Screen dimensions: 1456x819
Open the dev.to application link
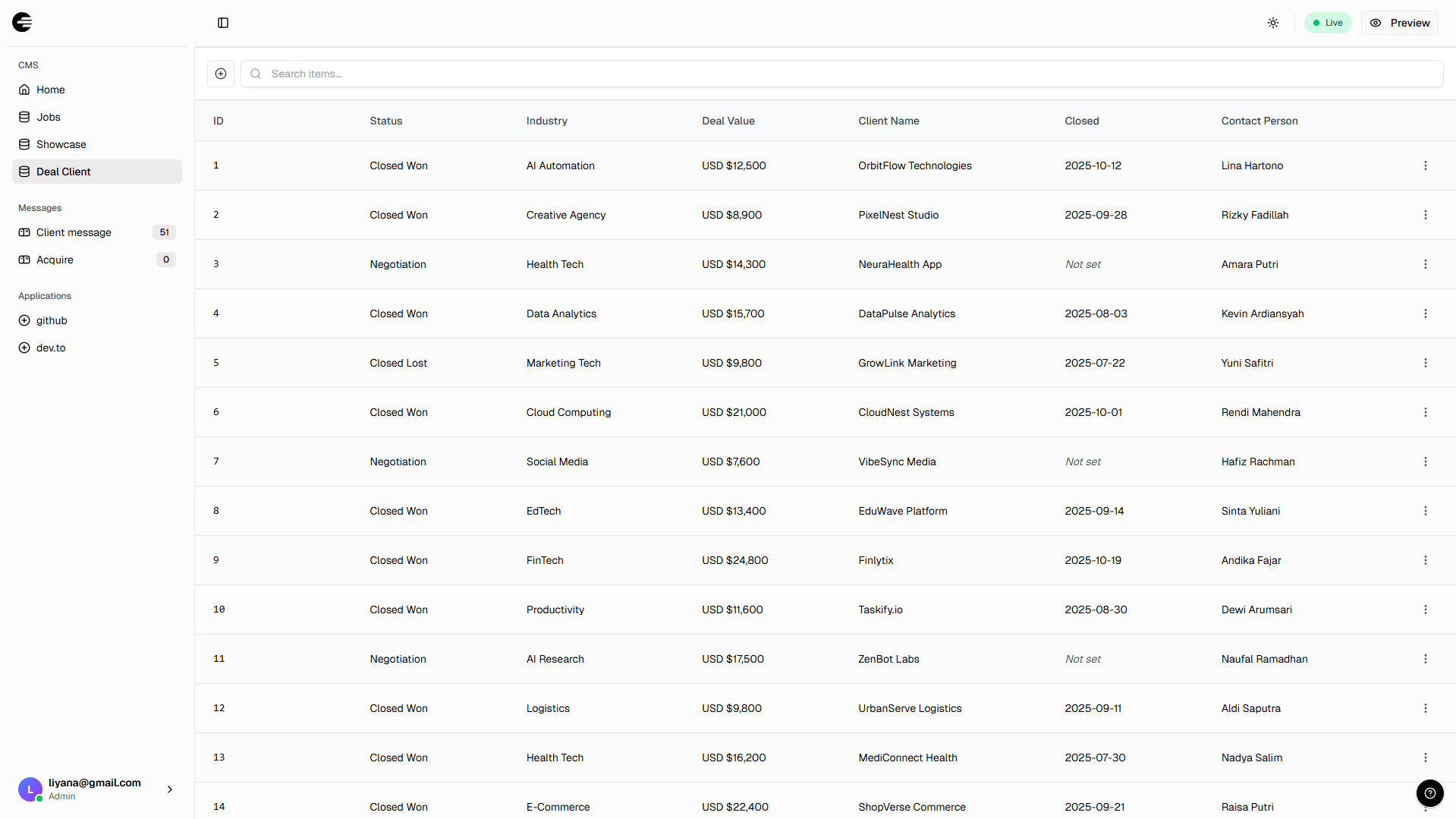[x=51, y=348]
